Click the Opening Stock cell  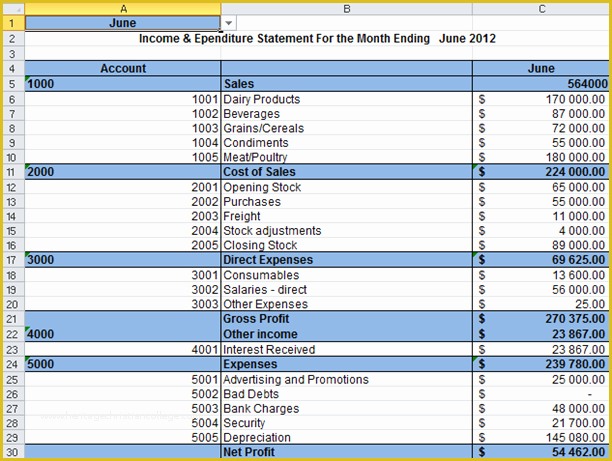point(347,187)
